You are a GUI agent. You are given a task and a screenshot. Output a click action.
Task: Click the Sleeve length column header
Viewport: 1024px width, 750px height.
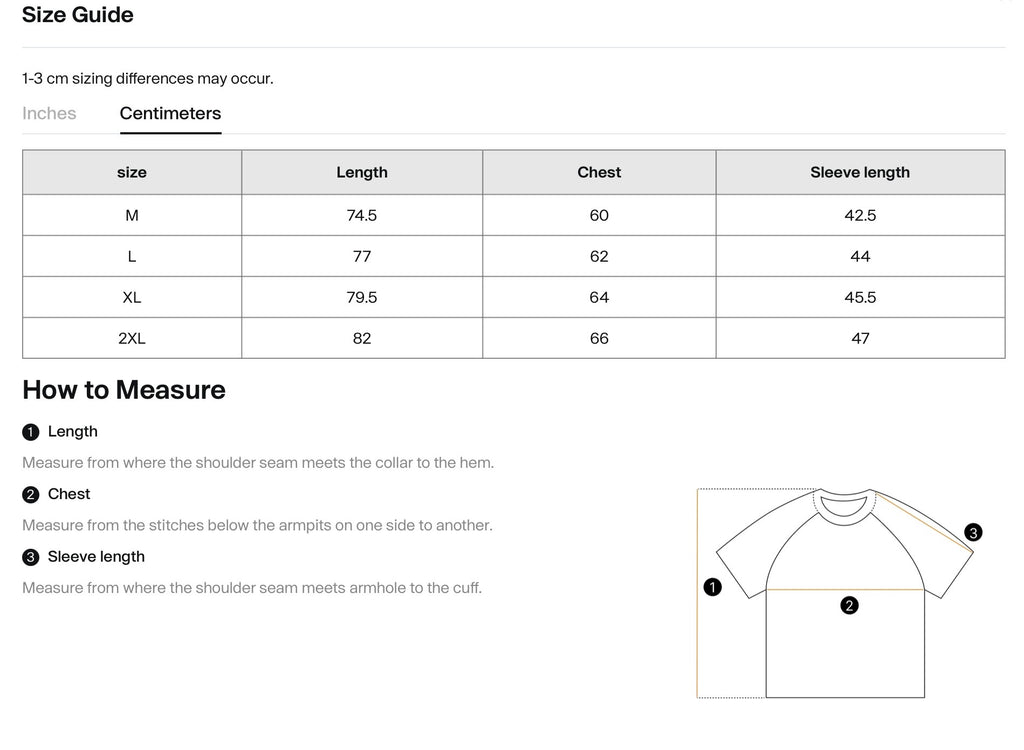(x=860, y=172)
